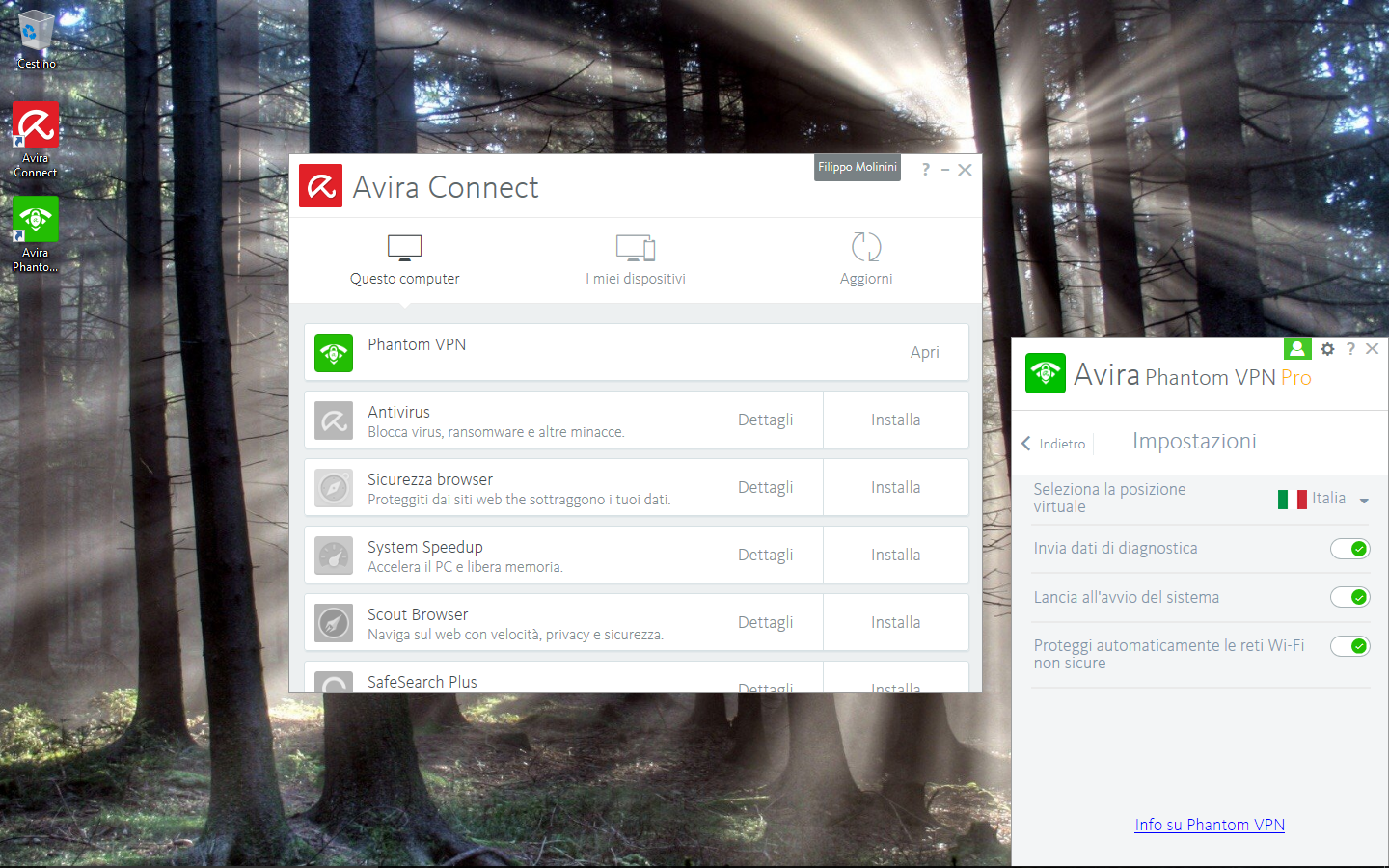Open the Cestino recycle bin desktop icon
Screen dimensions: 1389x868
click(36, 40)
